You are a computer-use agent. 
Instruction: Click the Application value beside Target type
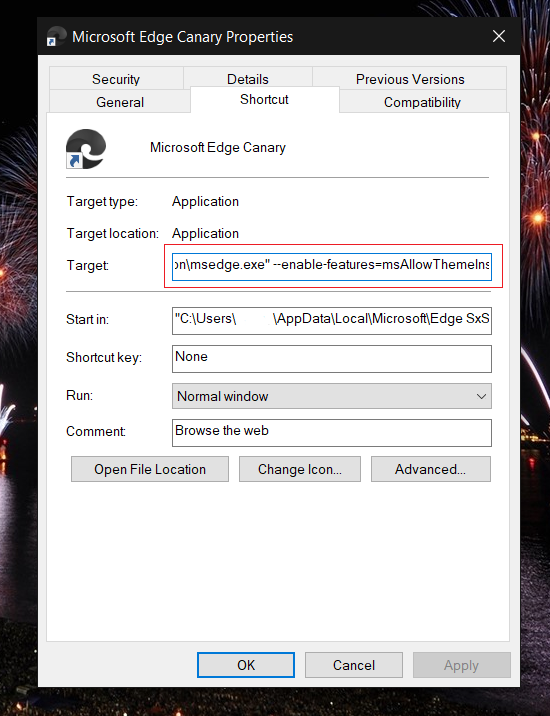205,201
